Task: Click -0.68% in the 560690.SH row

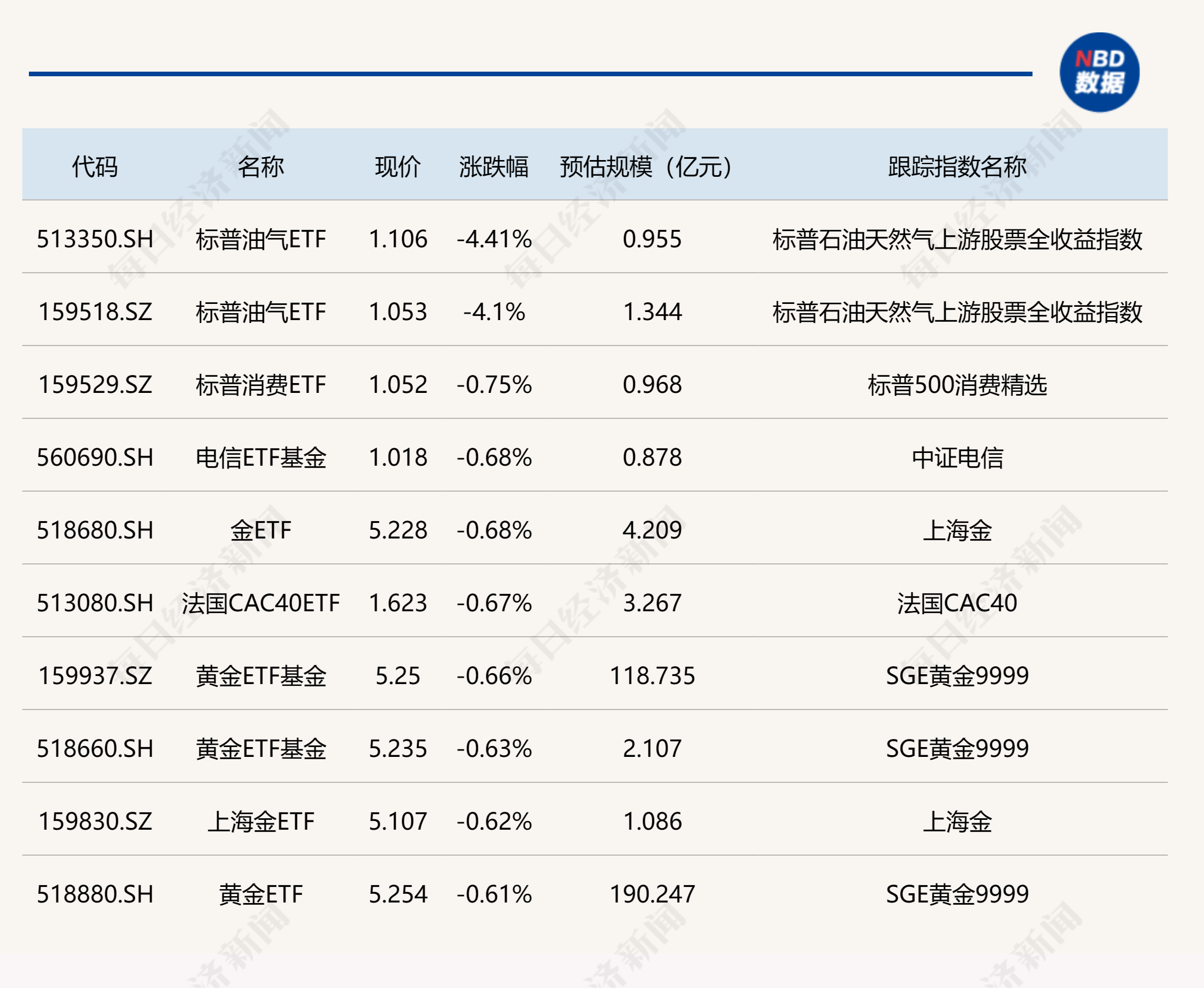Action: point(494,458)
